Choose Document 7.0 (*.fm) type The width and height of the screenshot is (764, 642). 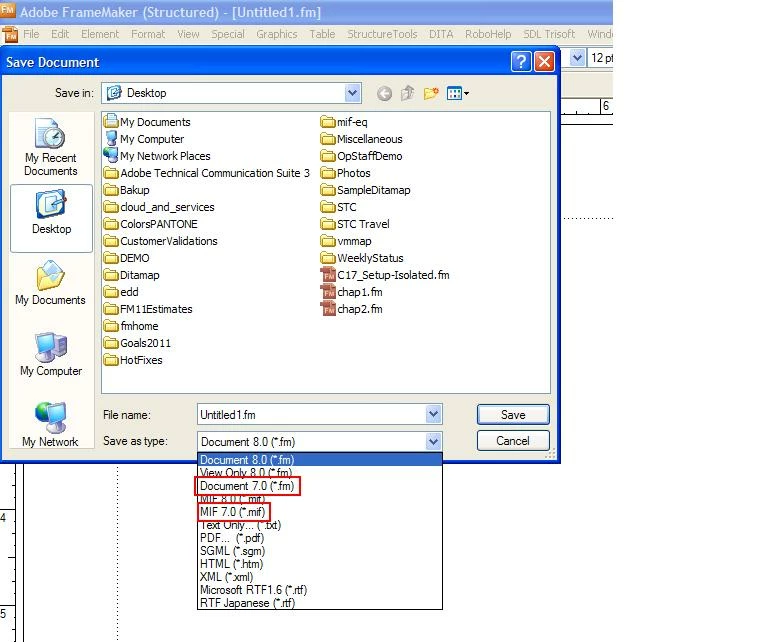point(320,486)
